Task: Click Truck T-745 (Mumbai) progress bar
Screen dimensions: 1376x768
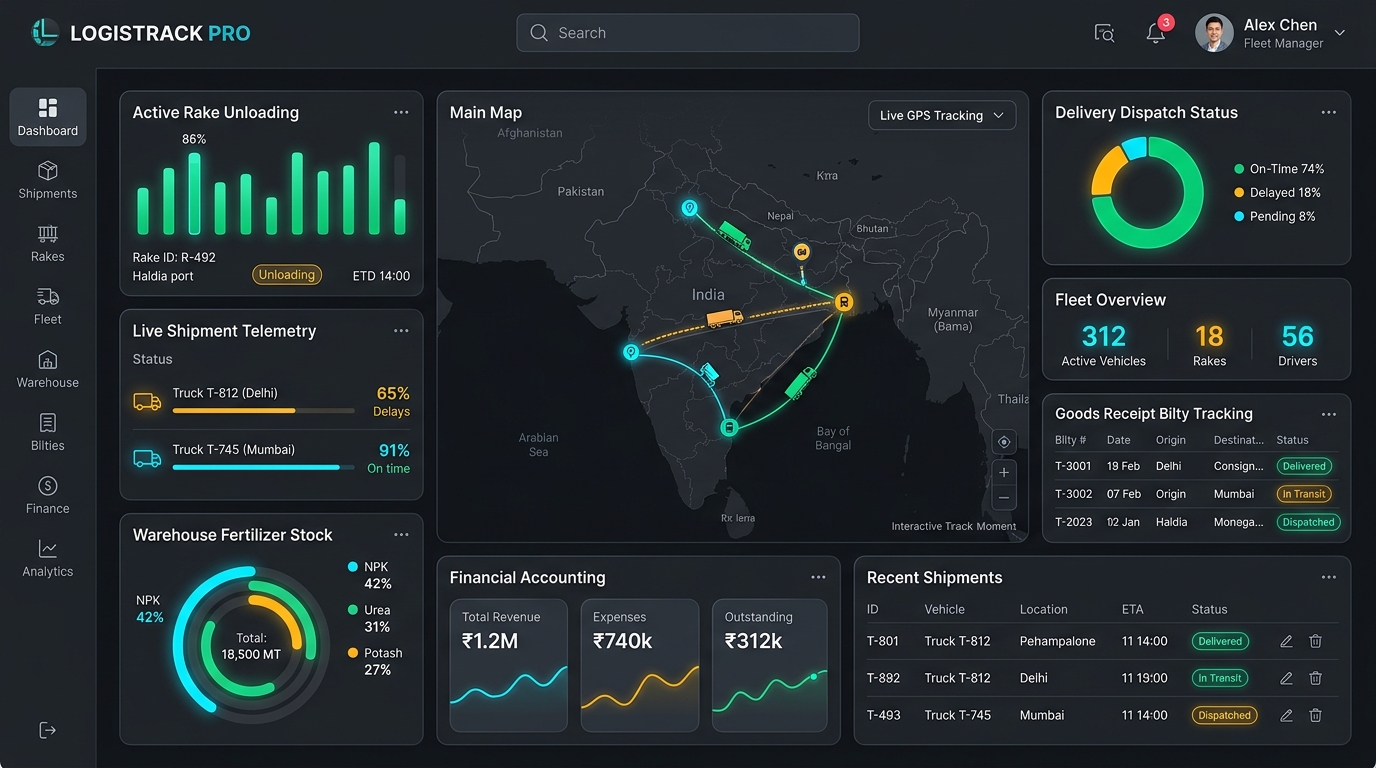Action: [264, 467]
